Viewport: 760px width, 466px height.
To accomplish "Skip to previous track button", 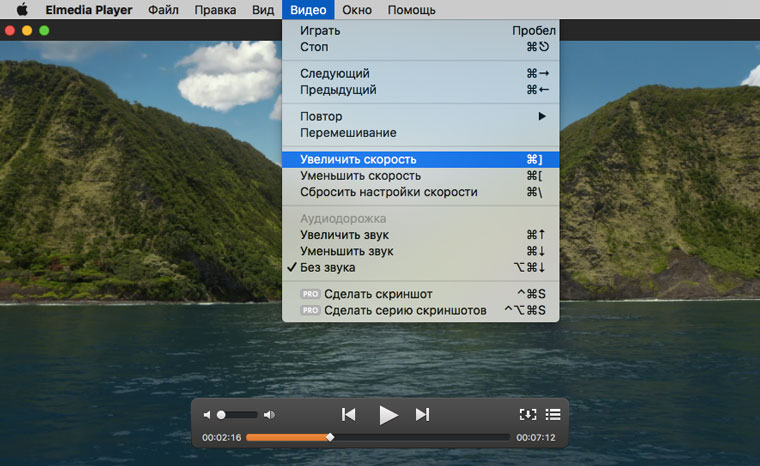I will pos(348,415).
